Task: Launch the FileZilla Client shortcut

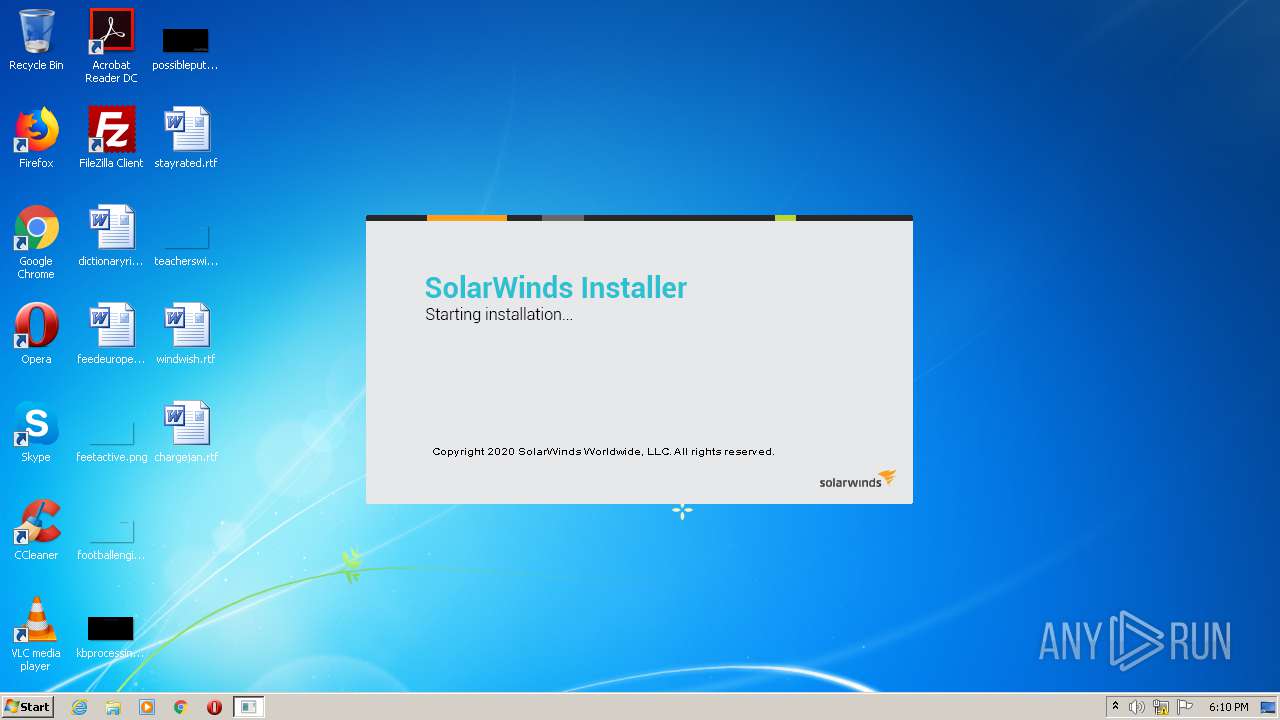Action: click(111, 138)
